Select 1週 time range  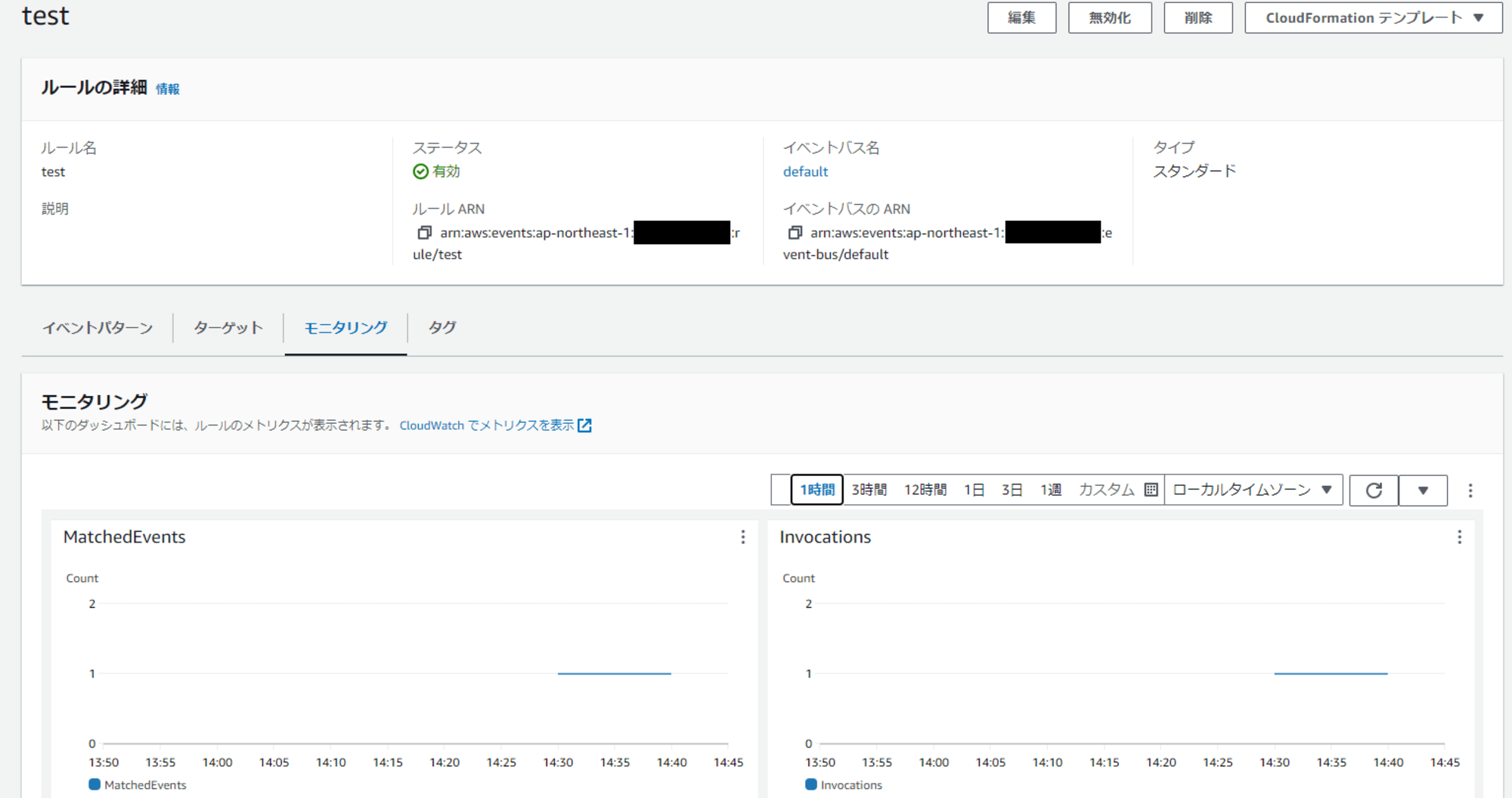coord(1051,490)
